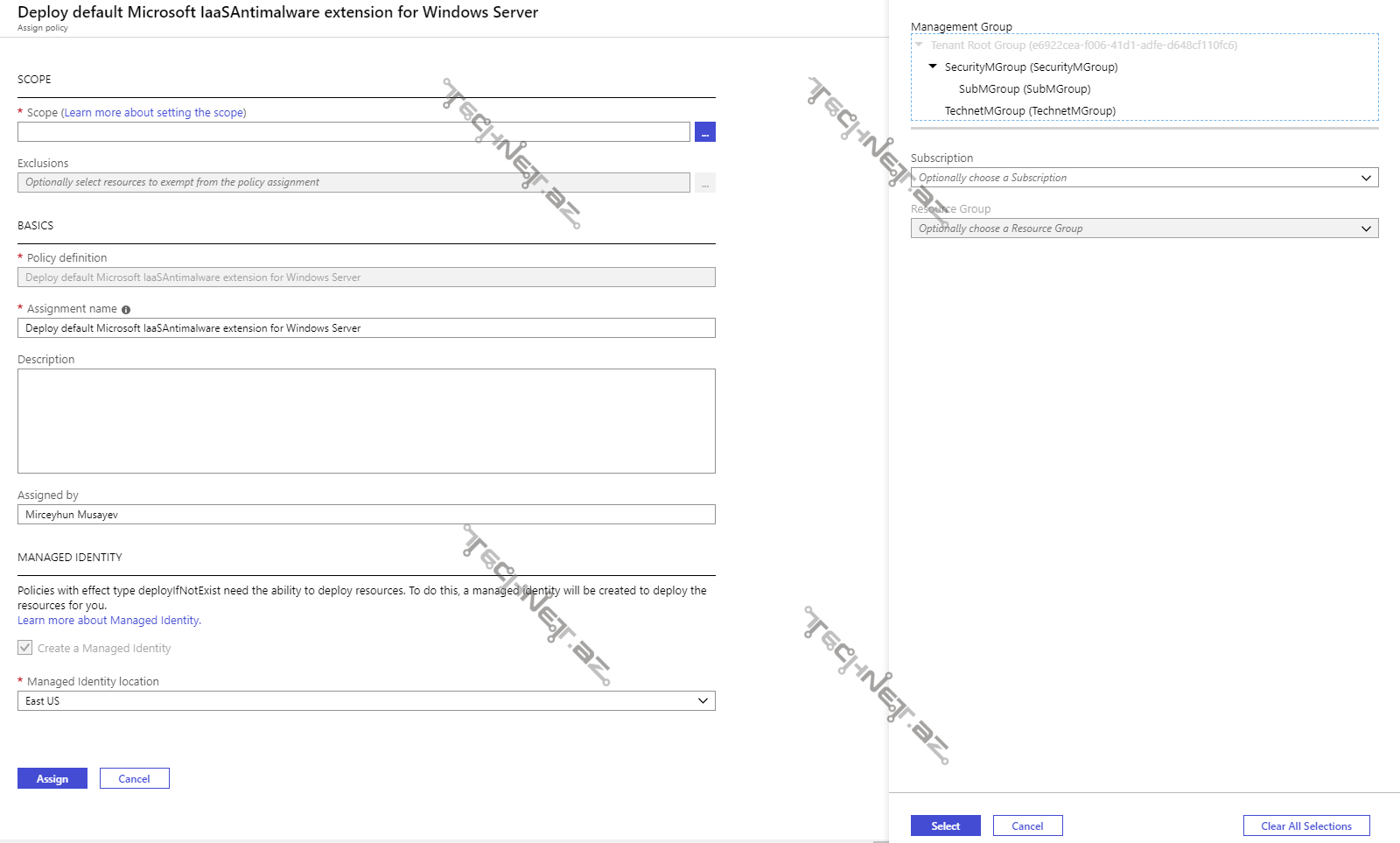Select TechnetMGroup management group
Screen dimensions: 1400x843
coord(1029,111)
